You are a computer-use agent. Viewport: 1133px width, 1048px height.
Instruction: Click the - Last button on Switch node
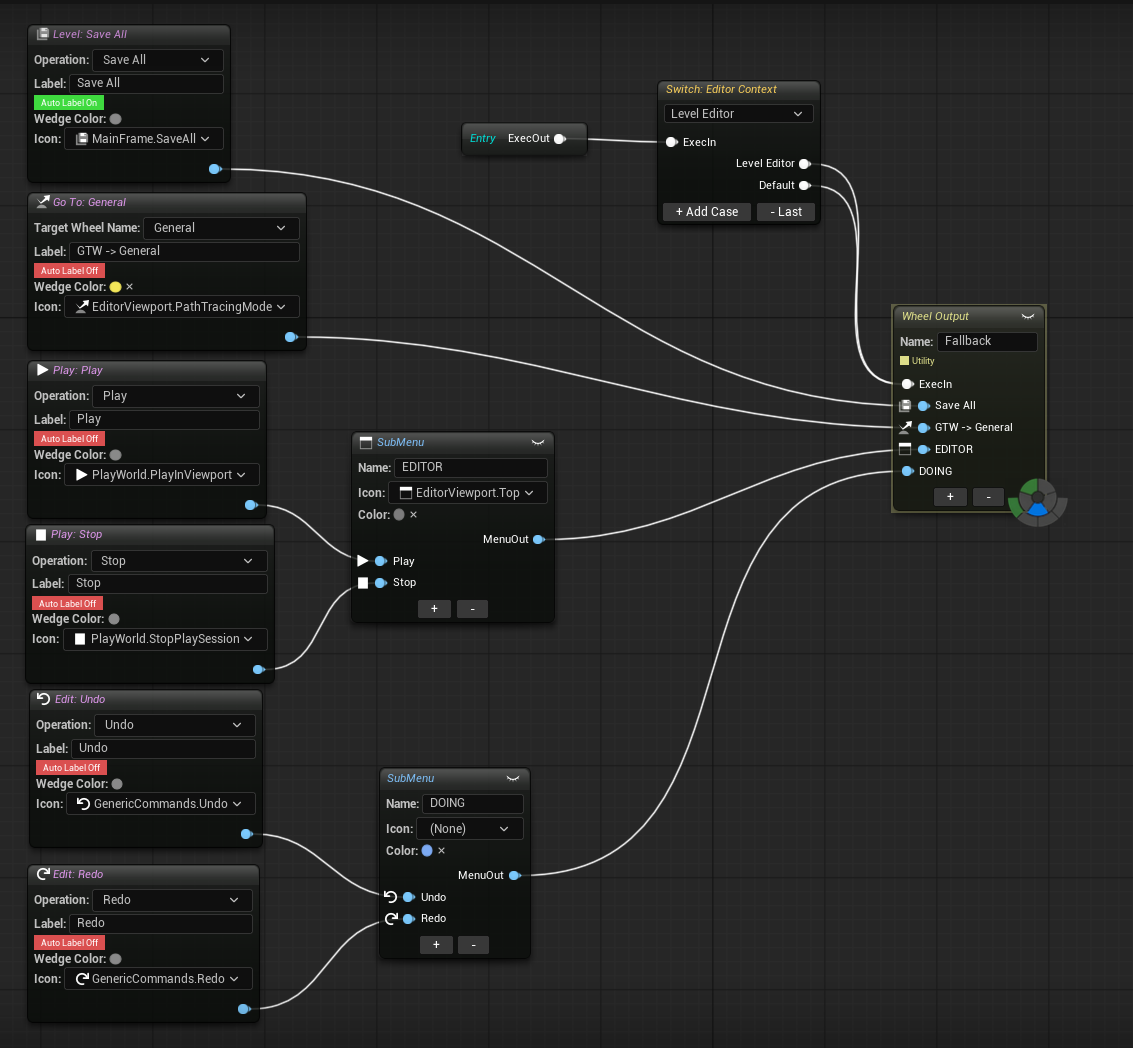tap(785, 212)
